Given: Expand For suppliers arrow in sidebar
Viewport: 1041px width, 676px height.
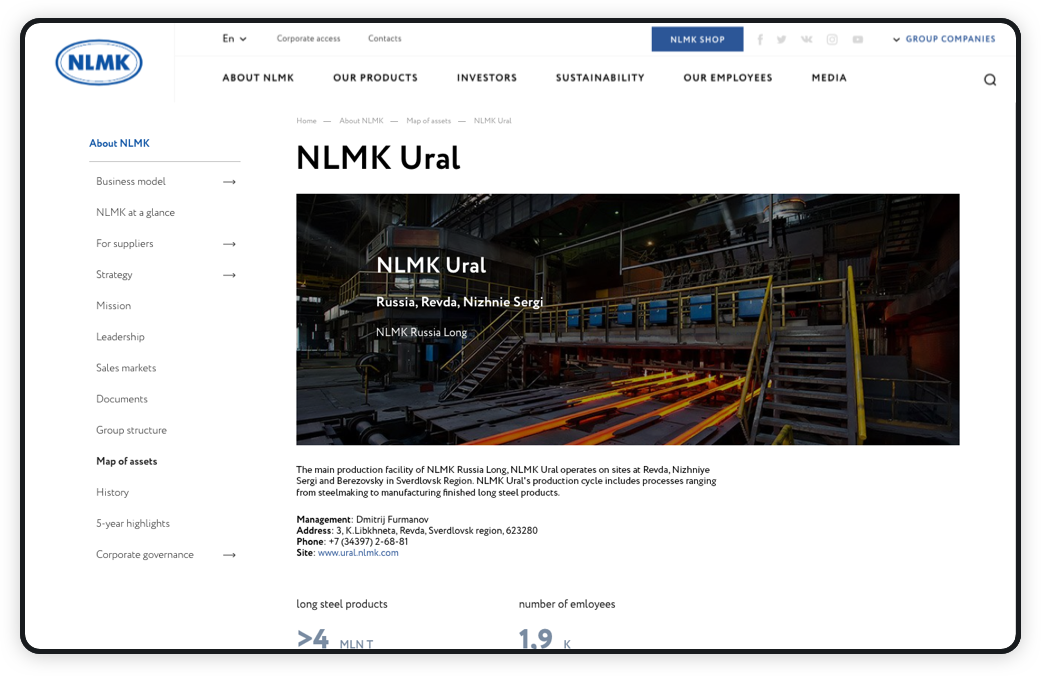Looking at the screenshot, I should click(x=230, y=244).
